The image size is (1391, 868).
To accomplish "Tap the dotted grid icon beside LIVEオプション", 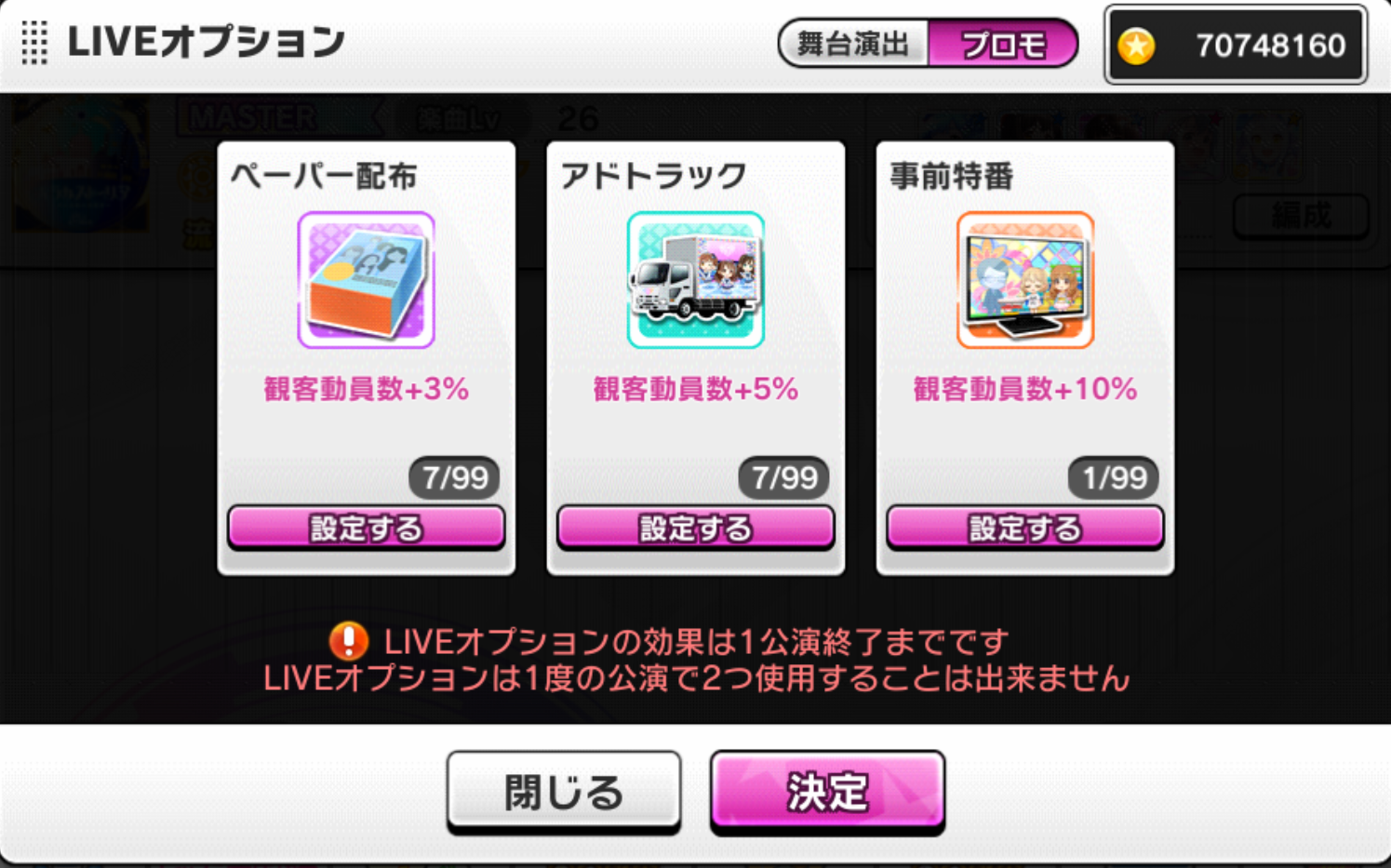I will tap(34, 43).
